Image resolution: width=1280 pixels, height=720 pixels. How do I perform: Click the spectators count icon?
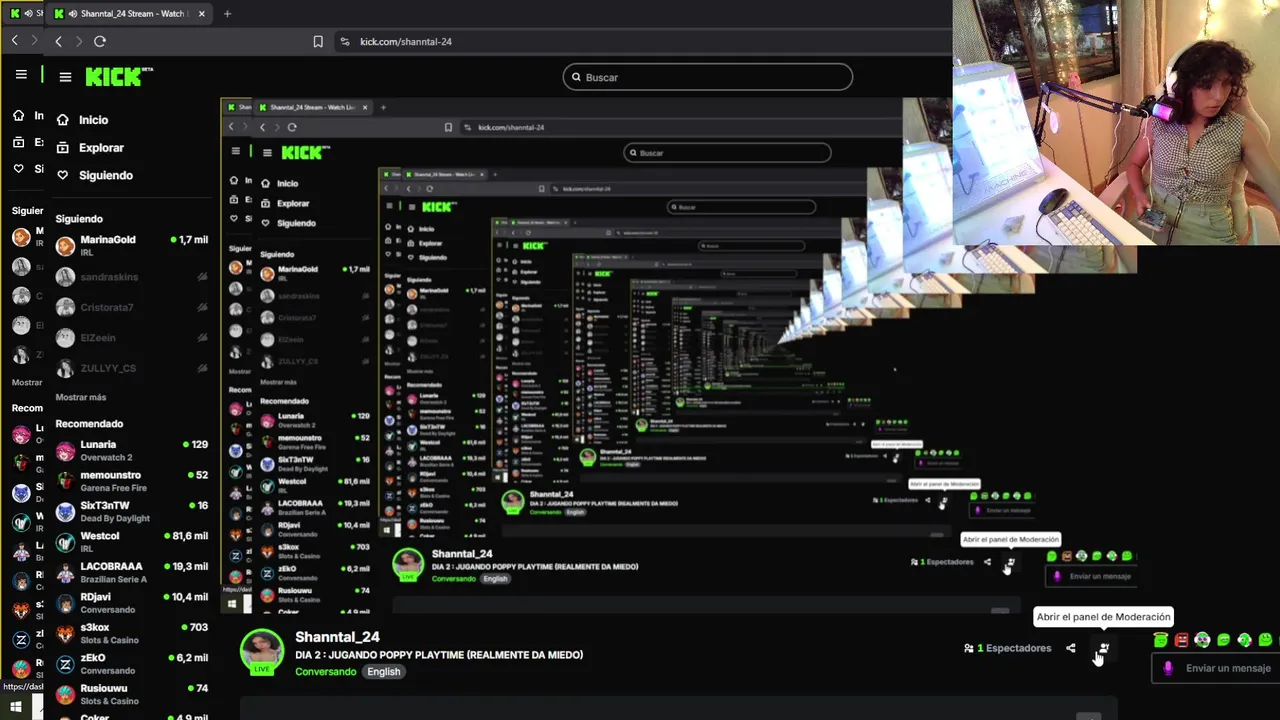coord(969,648)
